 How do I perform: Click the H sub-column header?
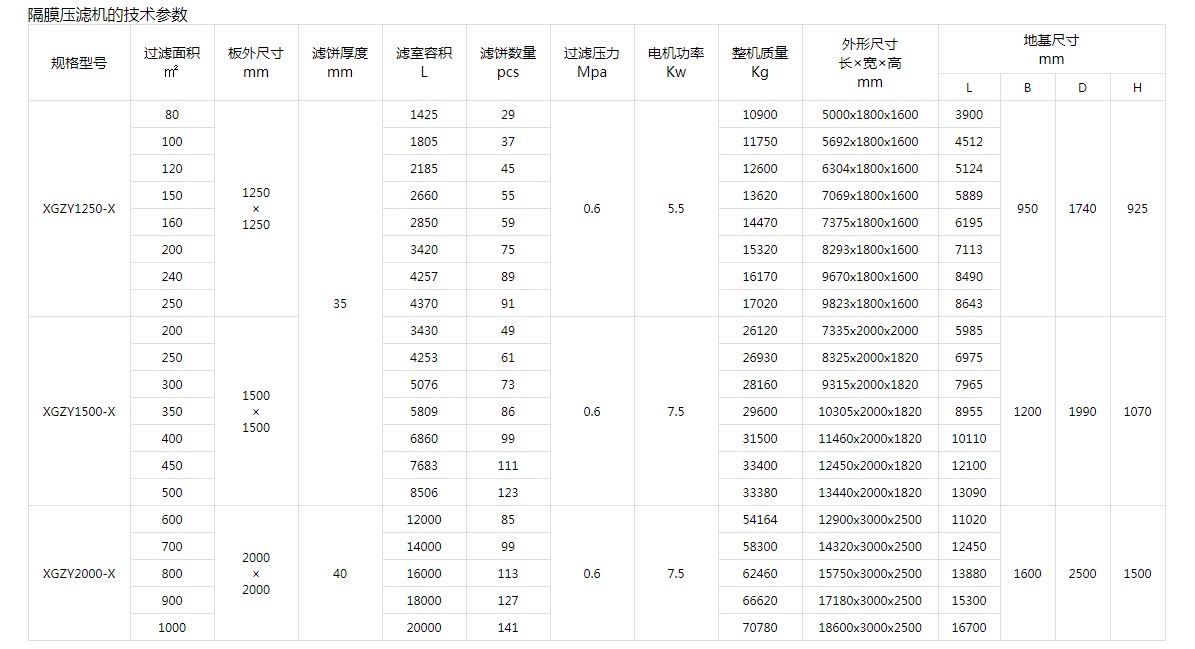click(1137, 88)
